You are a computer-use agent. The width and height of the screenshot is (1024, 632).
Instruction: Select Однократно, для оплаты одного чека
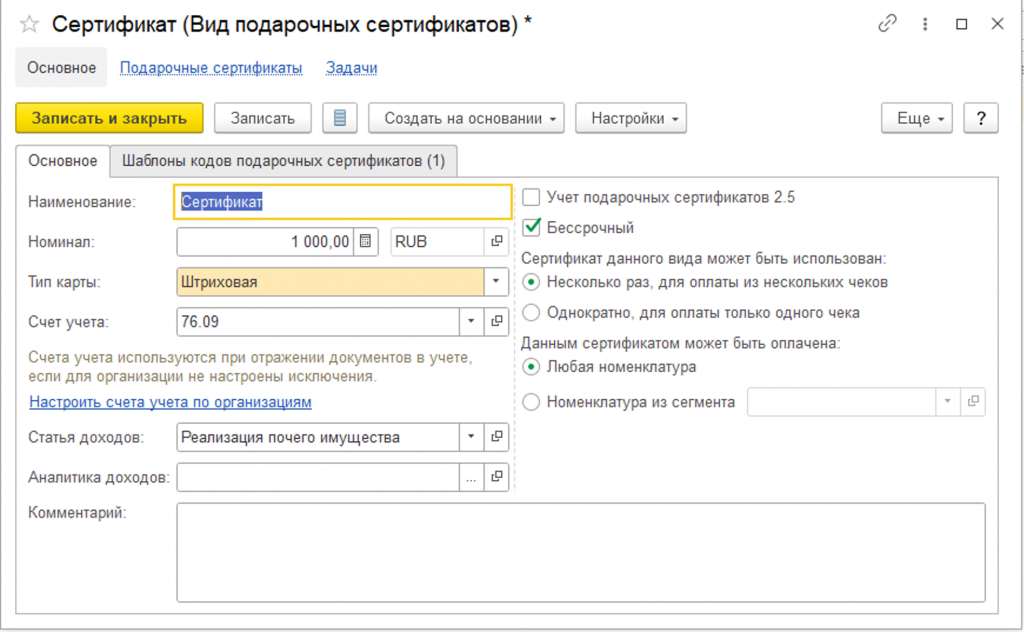(x=532, y=313)
